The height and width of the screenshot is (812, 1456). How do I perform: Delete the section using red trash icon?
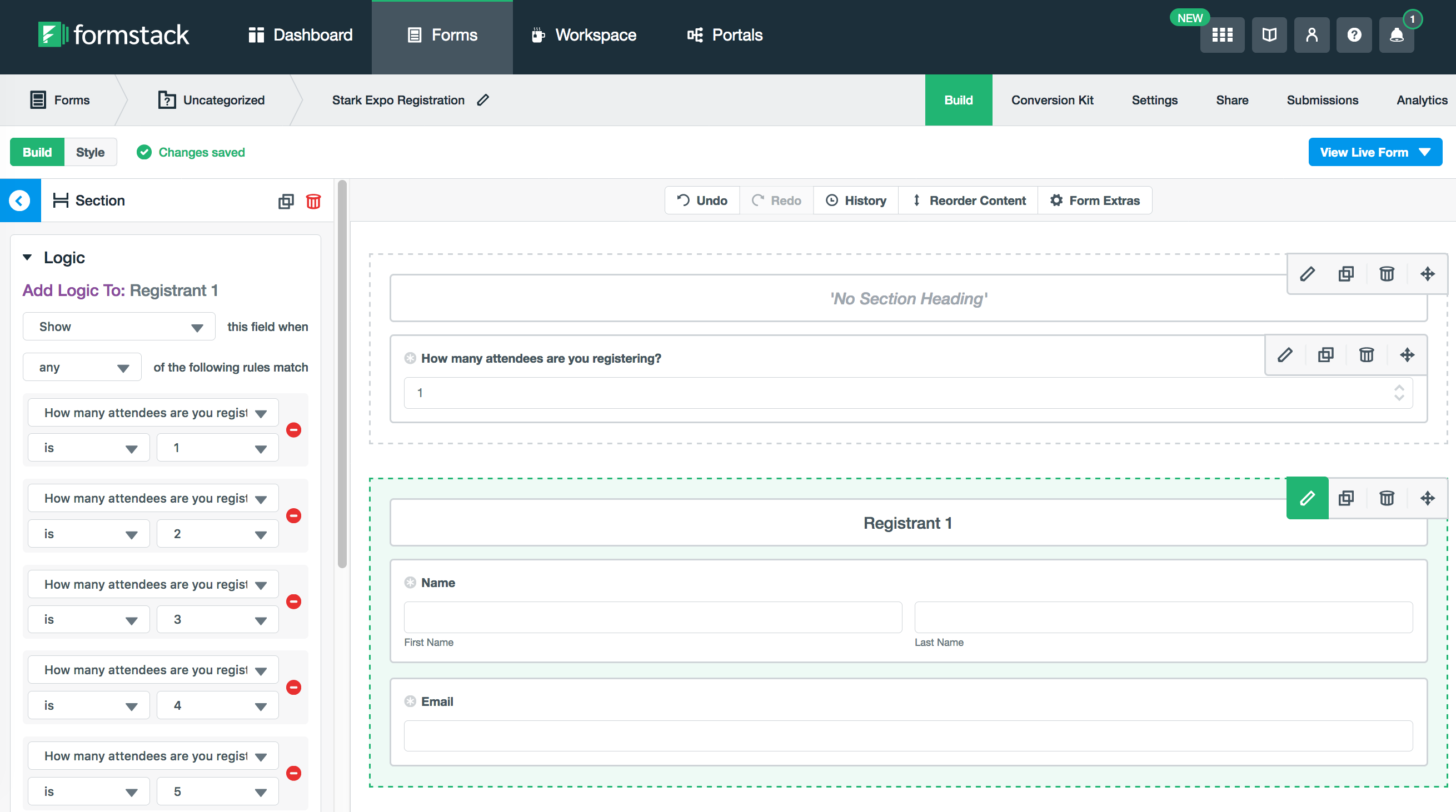(313, 201)
